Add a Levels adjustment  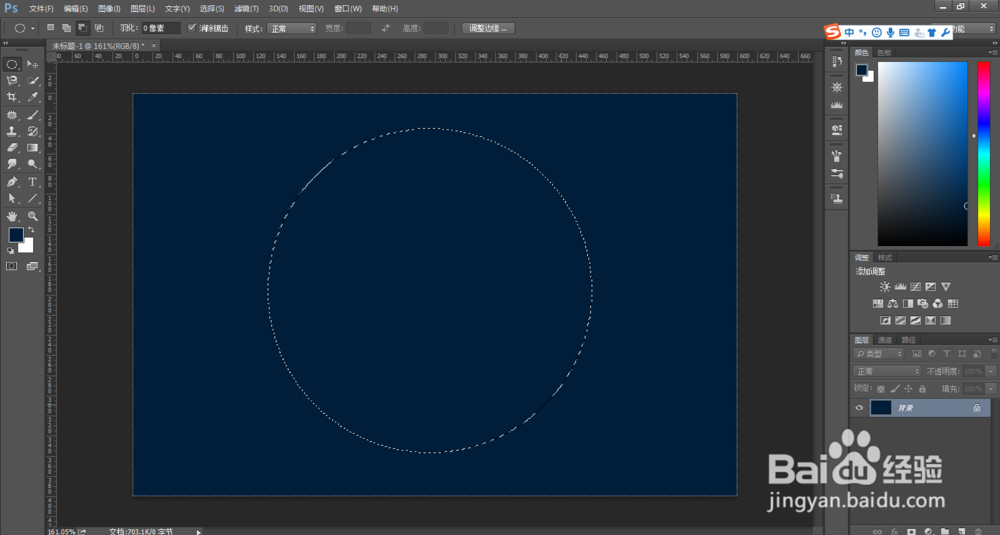click(x=901, y=287)
